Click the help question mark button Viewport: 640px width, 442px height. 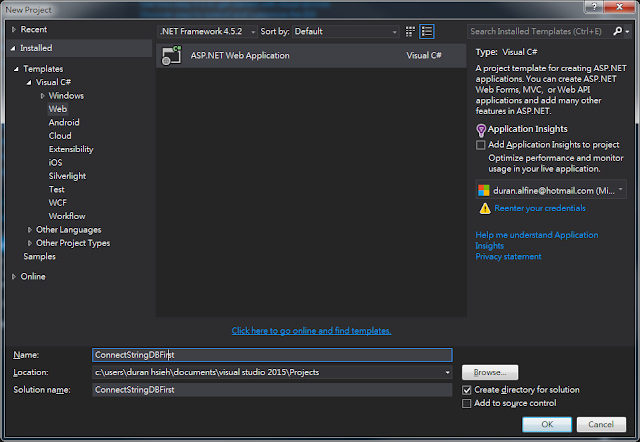(594, 7)
